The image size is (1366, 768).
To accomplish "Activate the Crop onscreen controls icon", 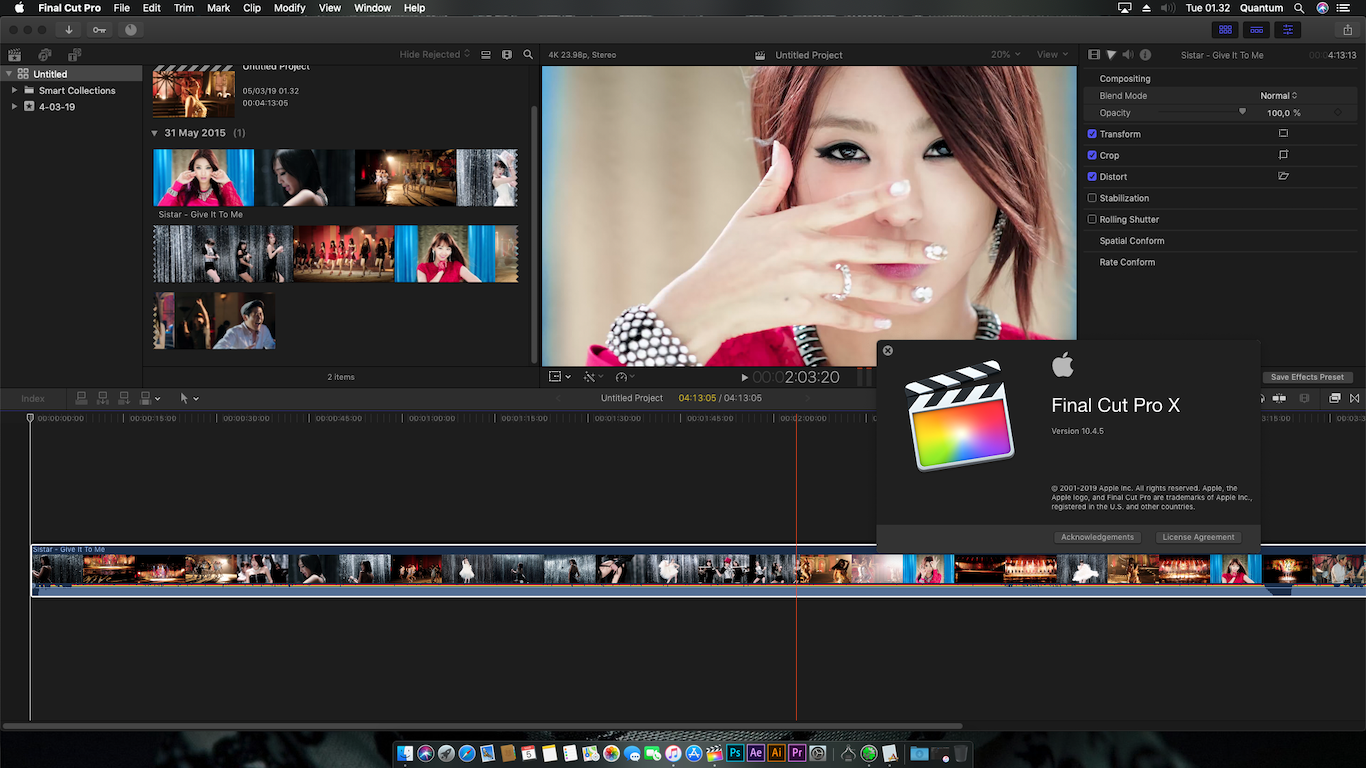I will pyautogui.click(x=1283, y=155).
